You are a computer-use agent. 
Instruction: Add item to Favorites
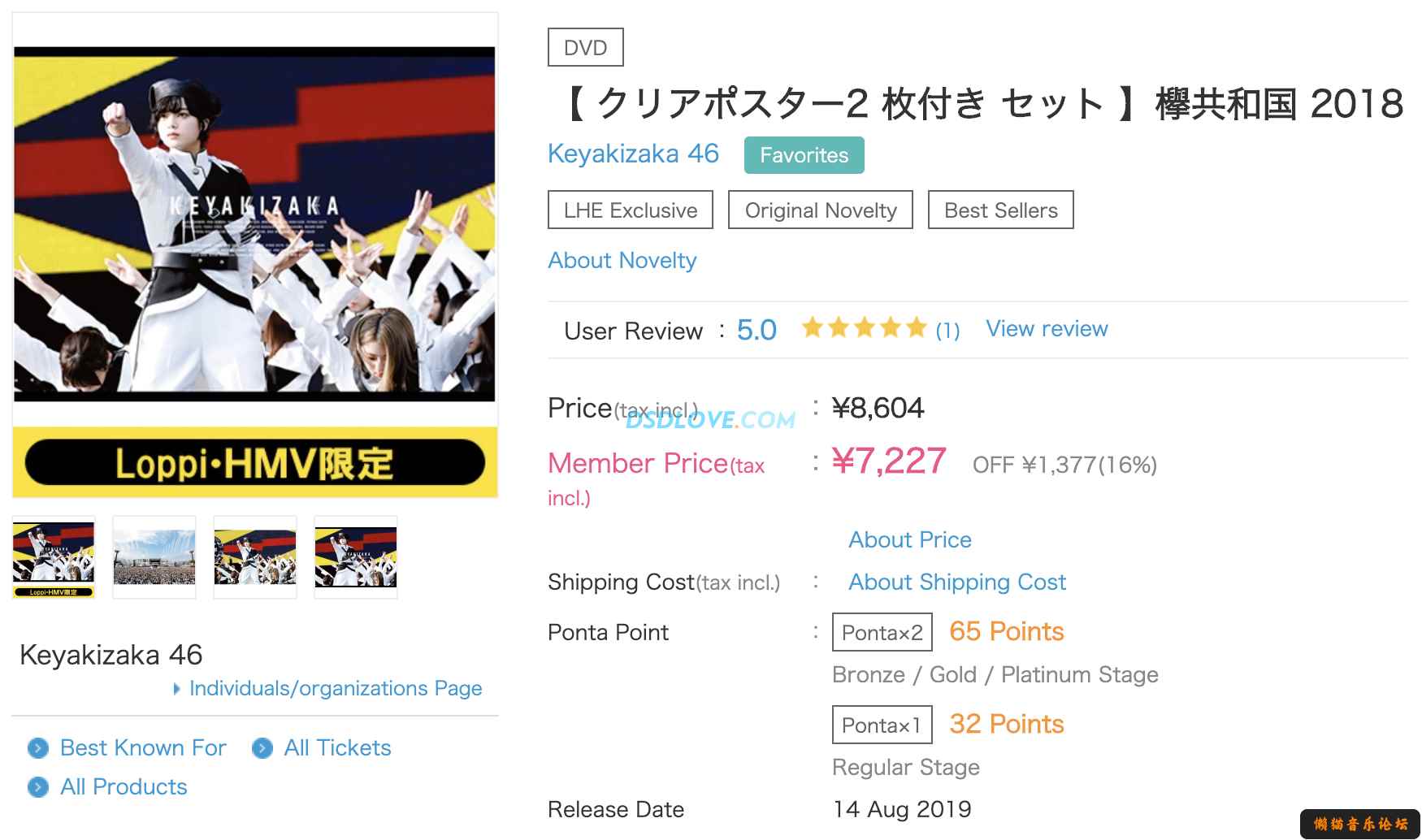pos(804,155)
